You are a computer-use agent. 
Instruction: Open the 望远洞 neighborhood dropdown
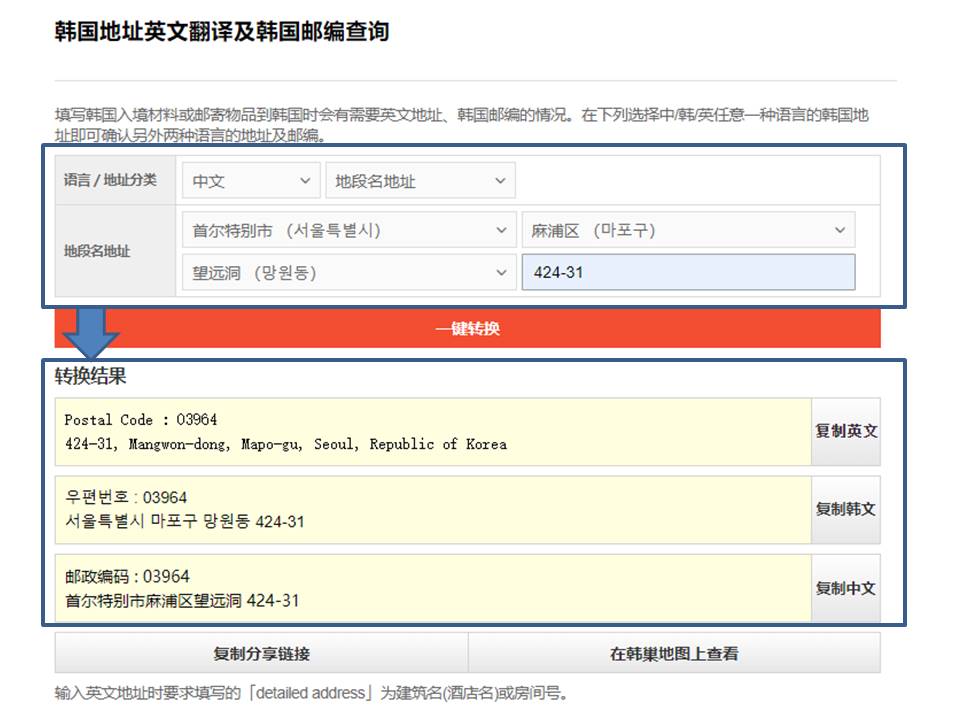point(349,272)
